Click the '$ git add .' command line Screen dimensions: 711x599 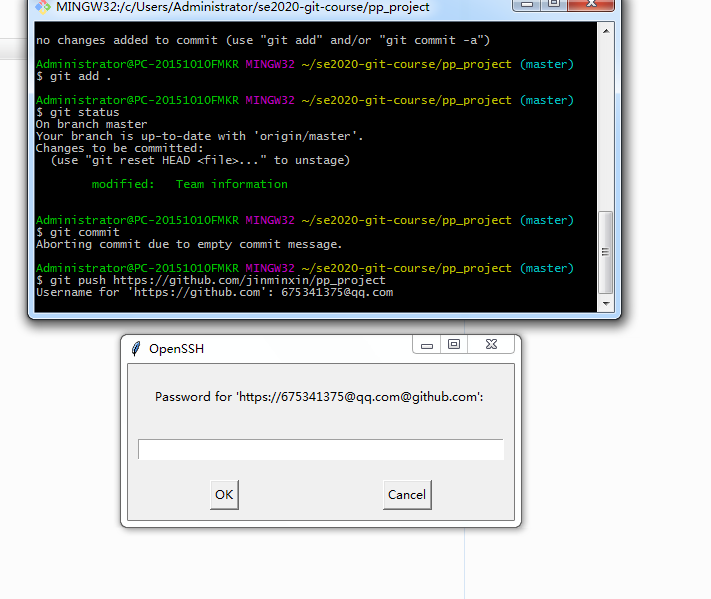pos(73,76)
